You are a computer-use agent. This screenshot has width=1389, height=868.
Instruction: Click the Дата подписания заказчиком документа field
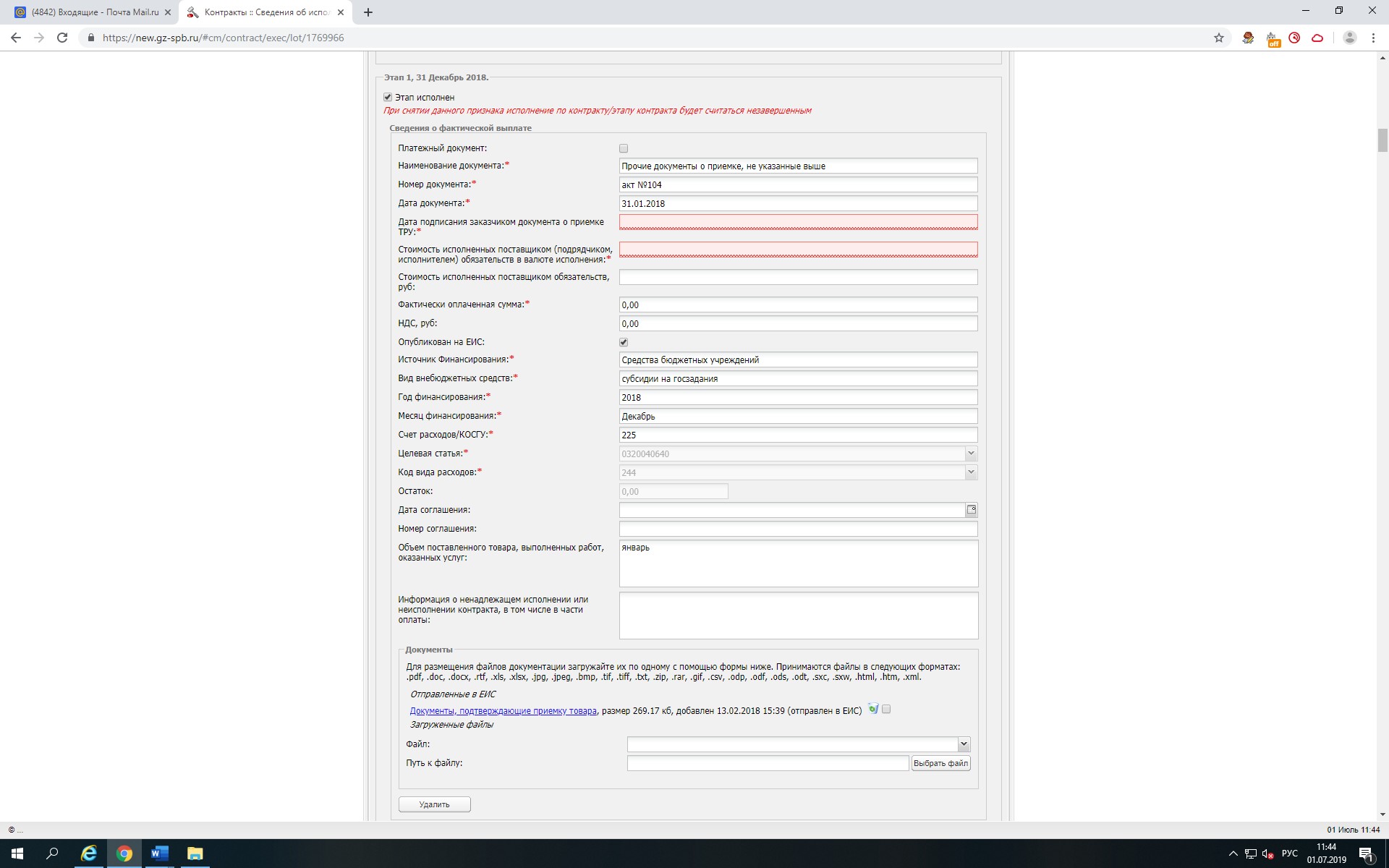797,222
